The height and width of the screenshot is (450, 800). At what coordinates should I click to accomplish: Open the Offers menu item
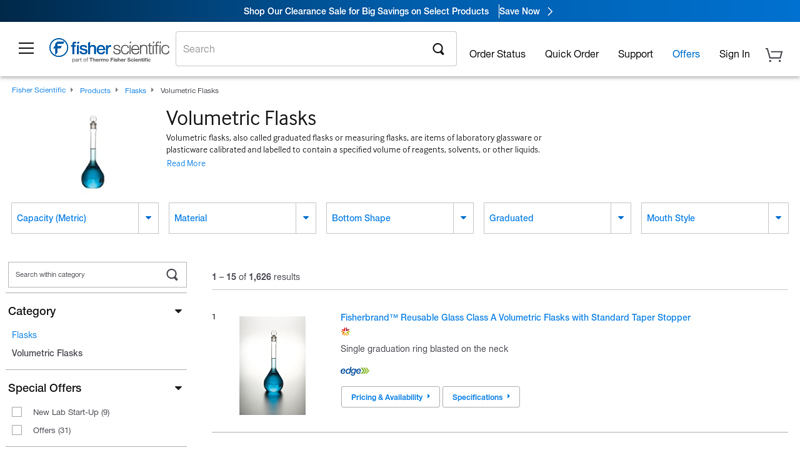pyautogui.click(x=686, y=54)
